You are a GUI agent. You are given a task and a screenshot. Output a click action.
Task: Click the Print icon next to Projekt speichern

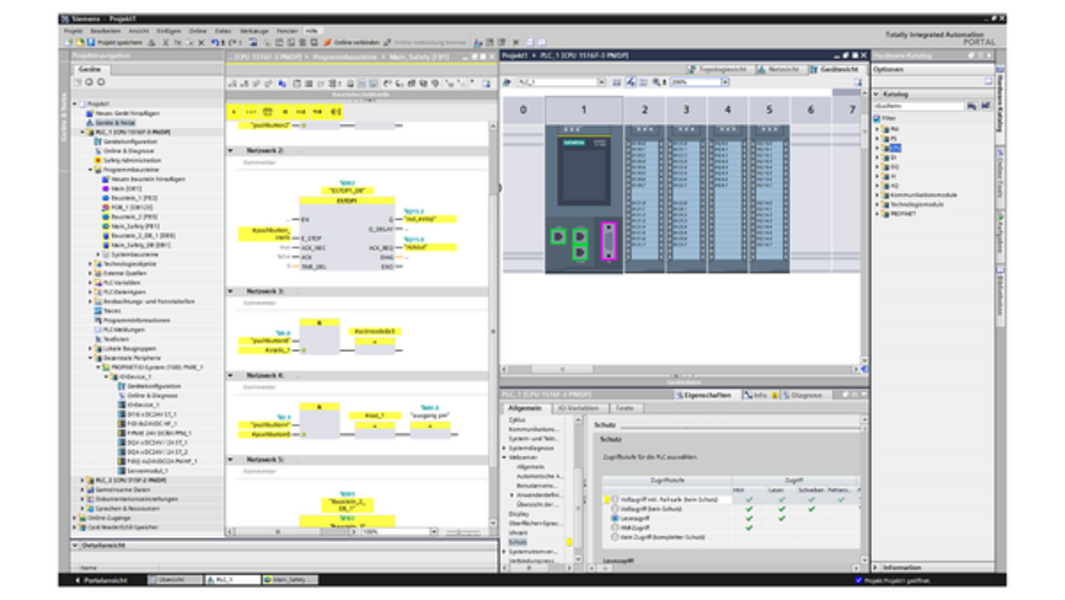pyautogui.click(x=152, y=42)
